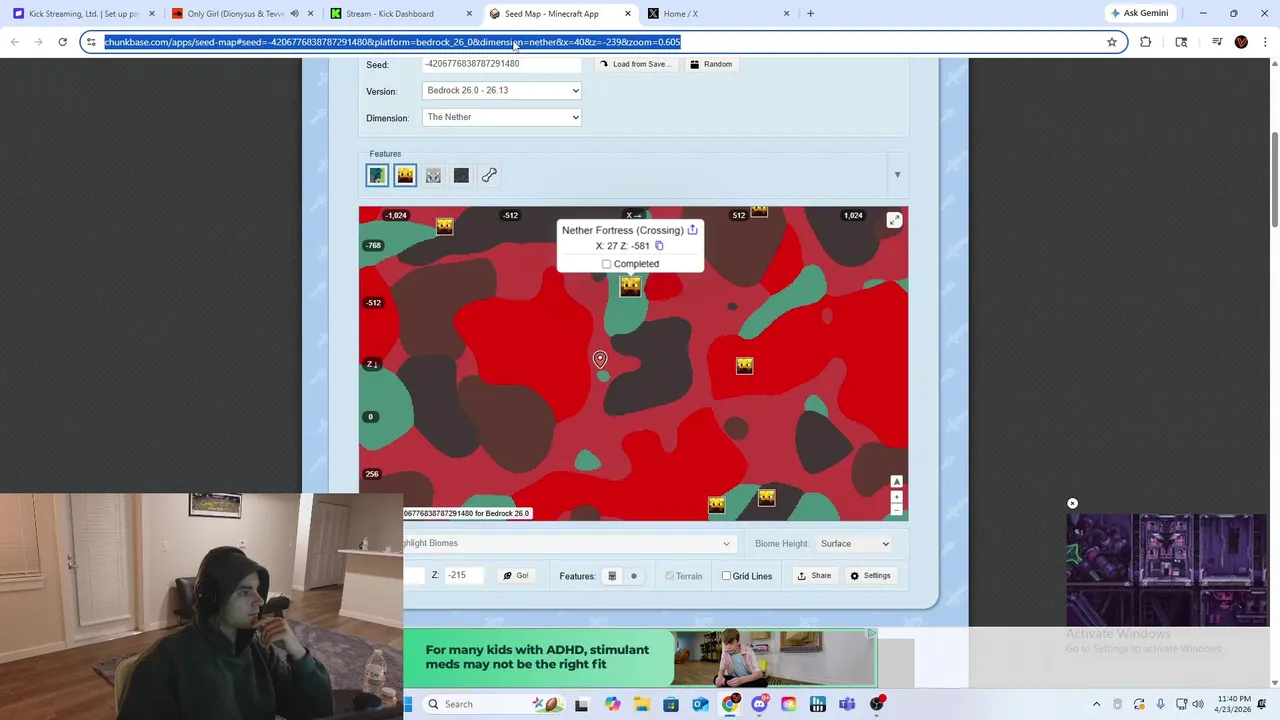Click the Load from Save button
This screenshot has width=1280, height=720.
[x=636, y=64]
